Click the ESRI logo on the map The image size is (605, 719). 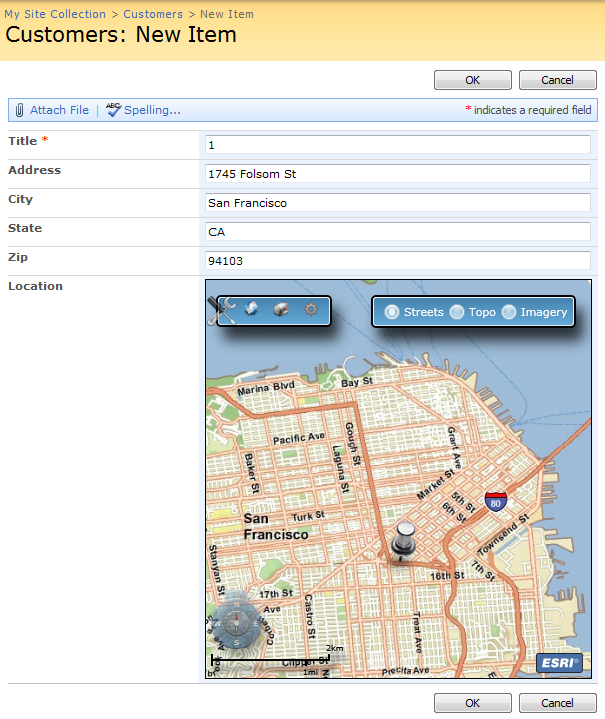point(559,662)
